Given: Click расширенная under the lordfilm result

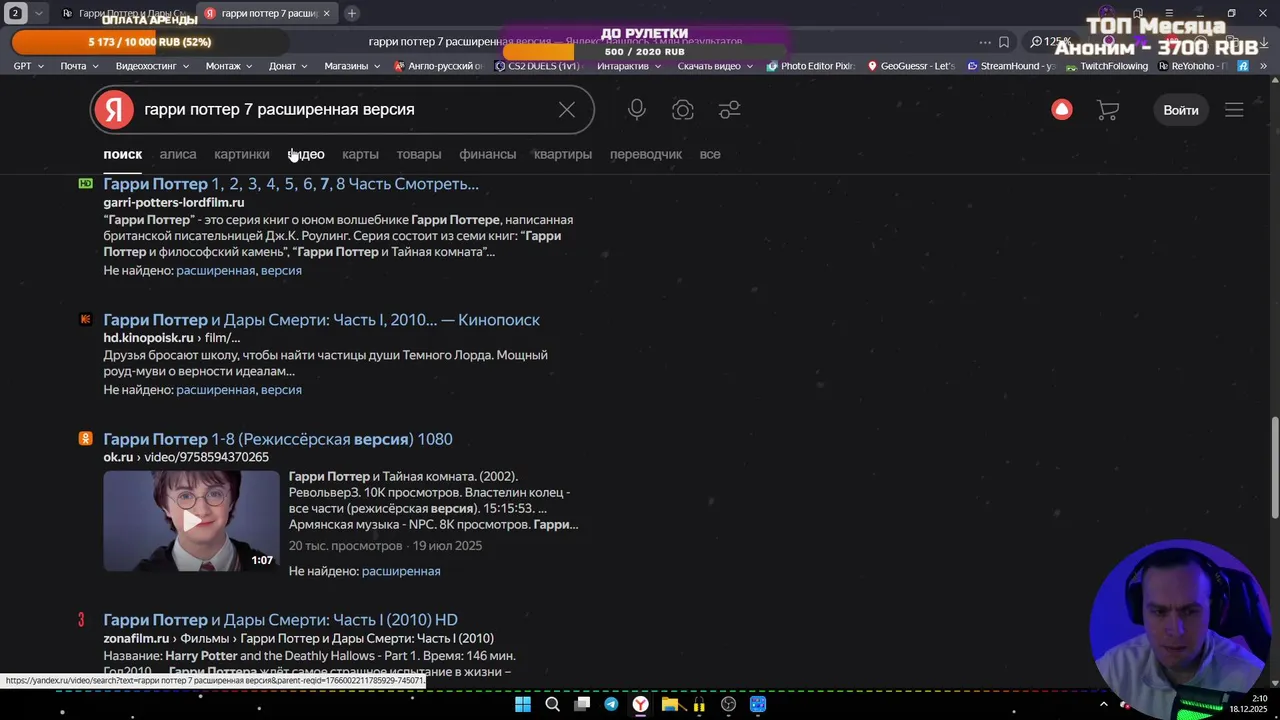Looking at the screenshot, I should (216, 270).
